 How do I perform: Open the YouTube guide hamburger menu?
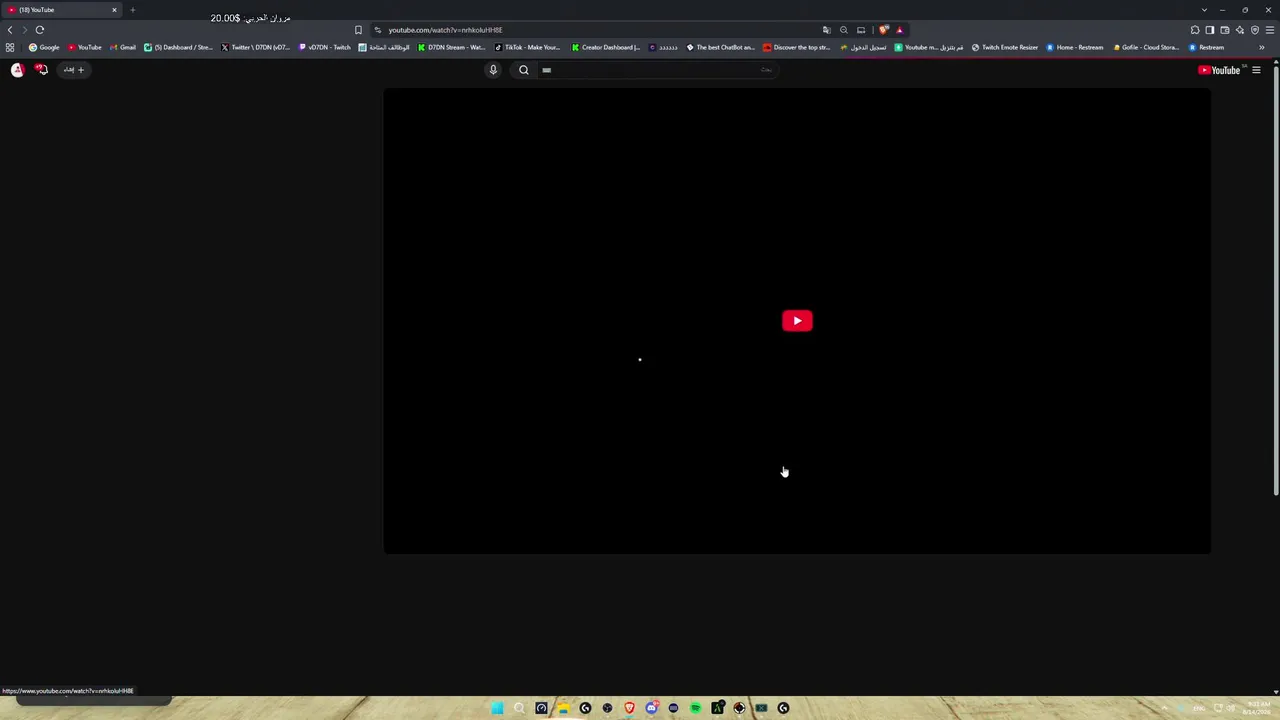click(1256, 70)
